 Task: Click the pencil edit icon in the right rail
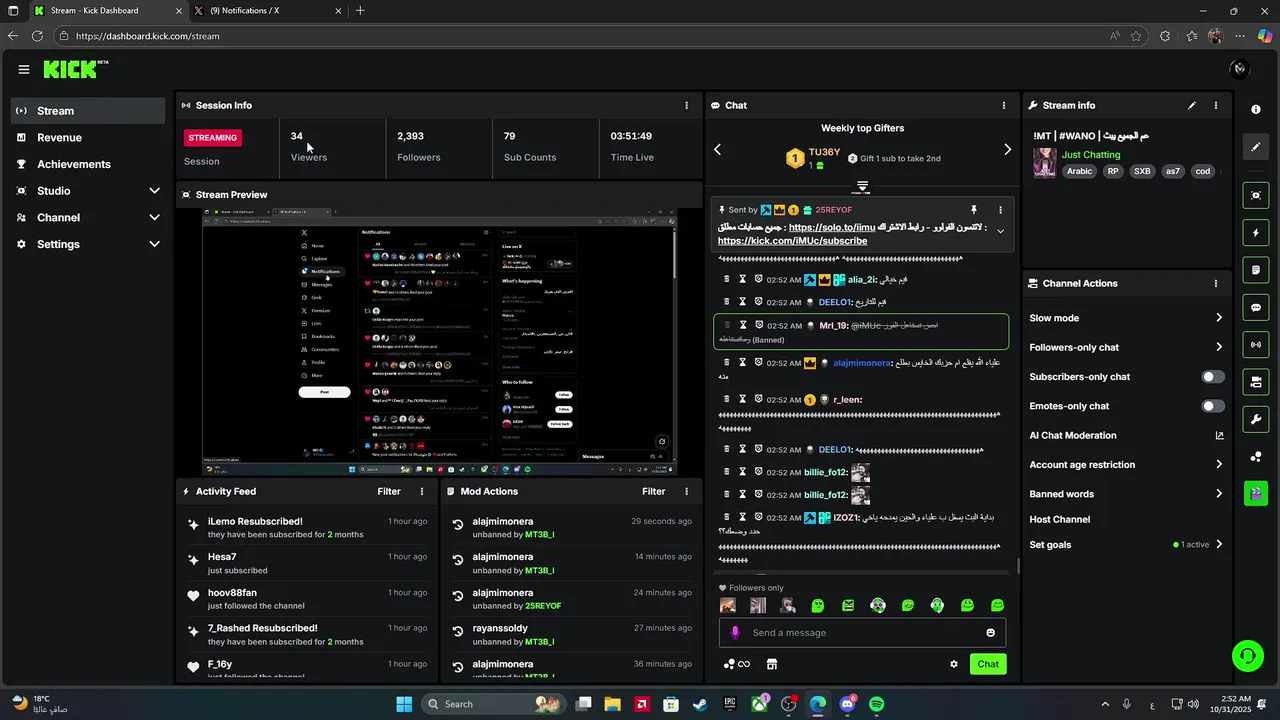click(x=1256, y=147)
